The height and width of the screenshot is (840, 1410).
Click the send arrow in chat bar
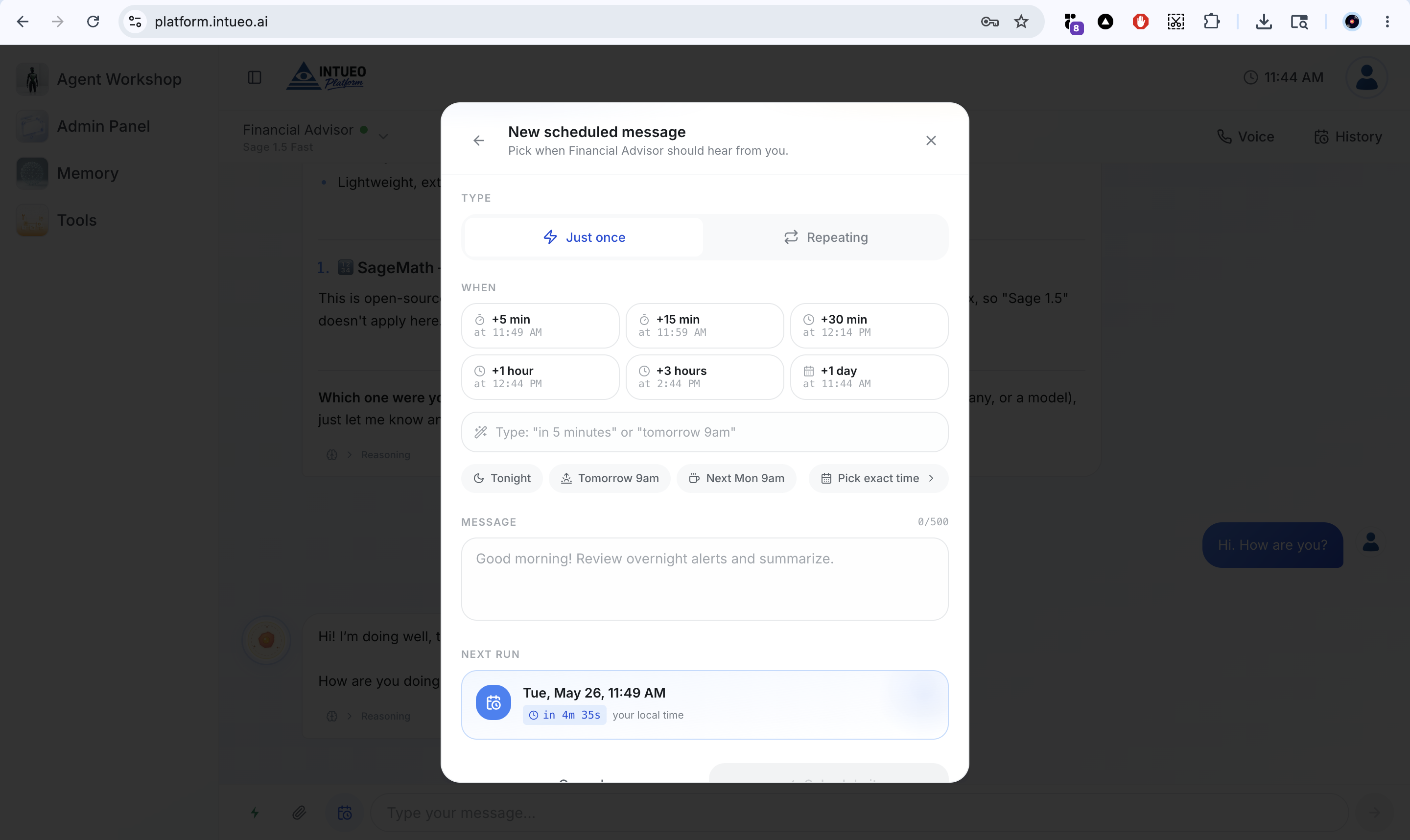(1374, 813)
